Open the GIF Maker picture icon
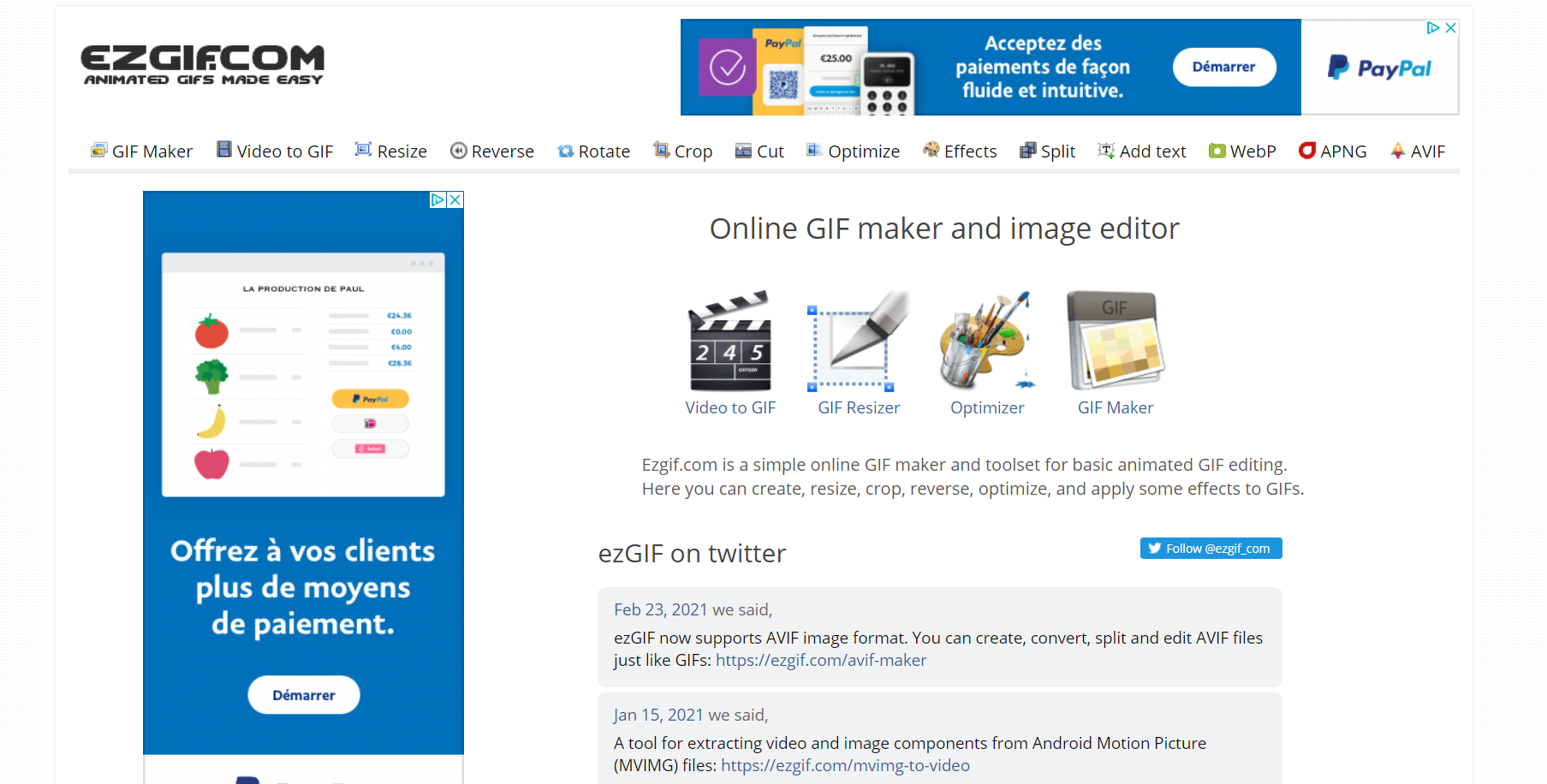The width and height of the screenshot is (1547, 784). click(1116, 342)
